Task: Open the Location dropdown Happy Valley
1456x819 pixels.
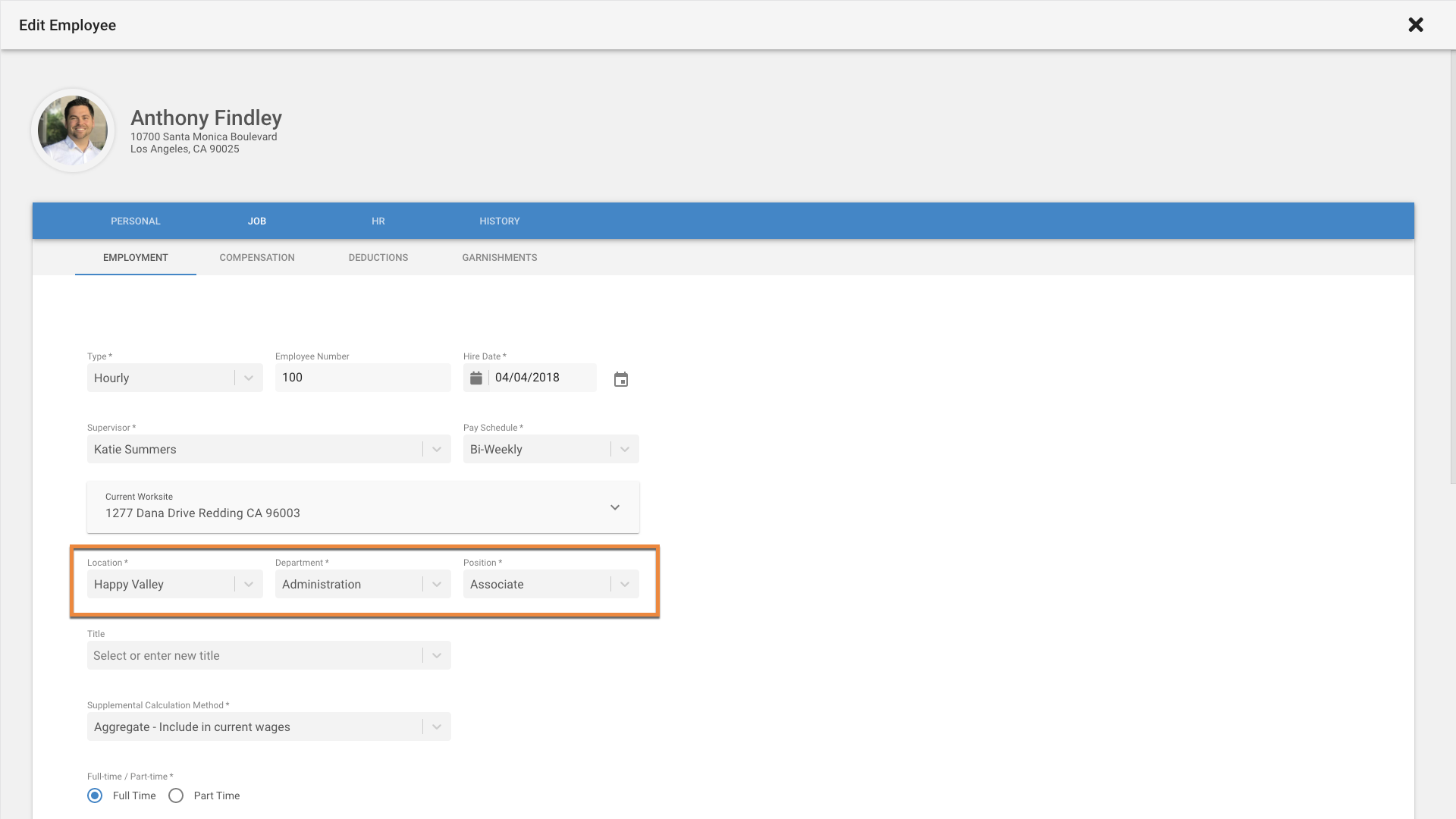Action: [x=175, y=584]
